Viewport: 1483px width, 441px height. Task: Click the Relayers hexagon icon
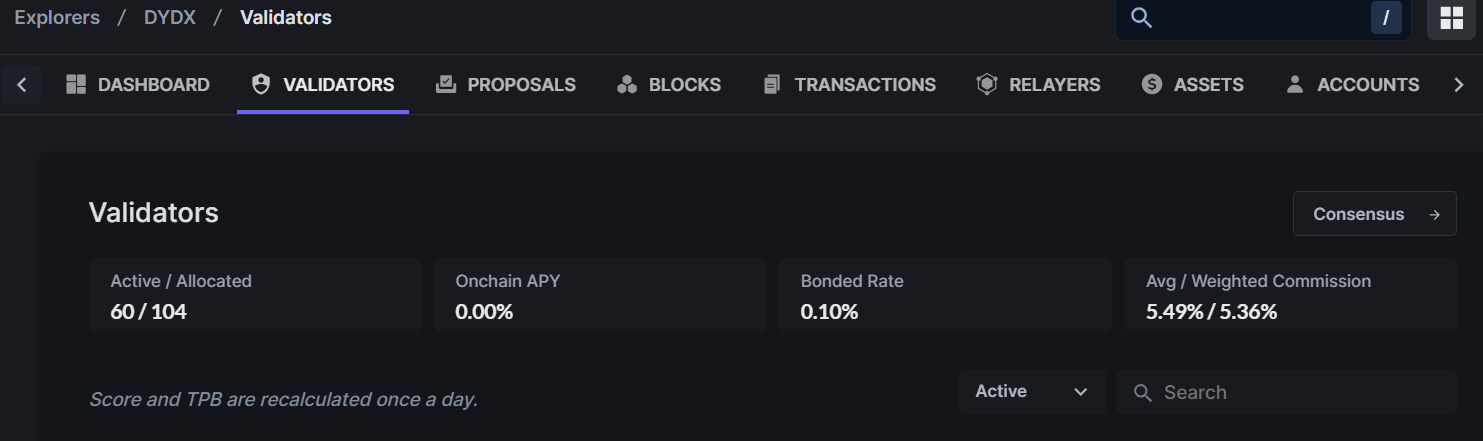click(x=987, y=85)
